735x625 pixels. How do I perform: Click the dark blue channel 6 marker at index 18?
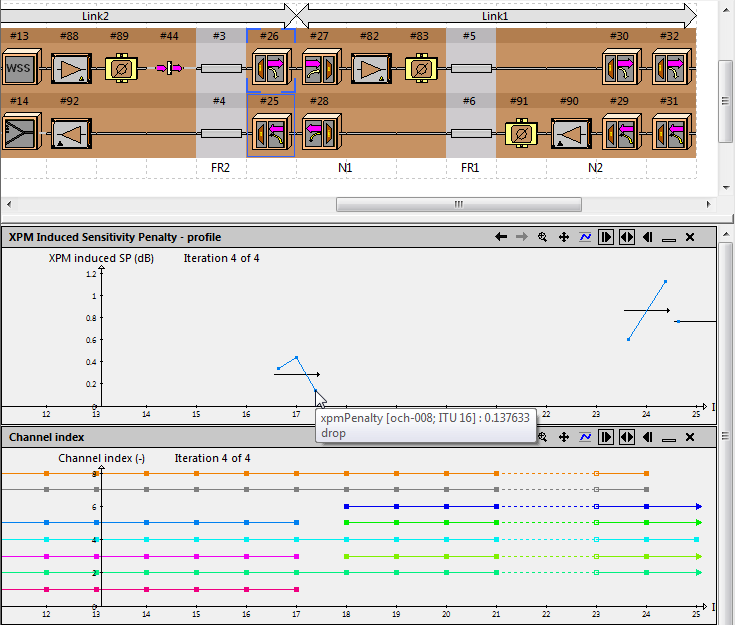click(346, 506)
